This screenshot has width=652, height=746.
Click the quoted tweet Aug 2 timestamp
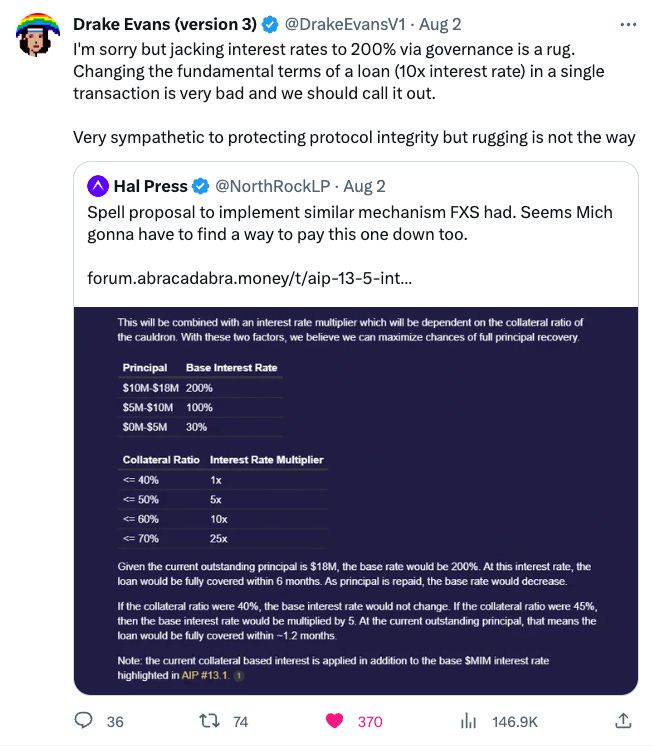364,186
